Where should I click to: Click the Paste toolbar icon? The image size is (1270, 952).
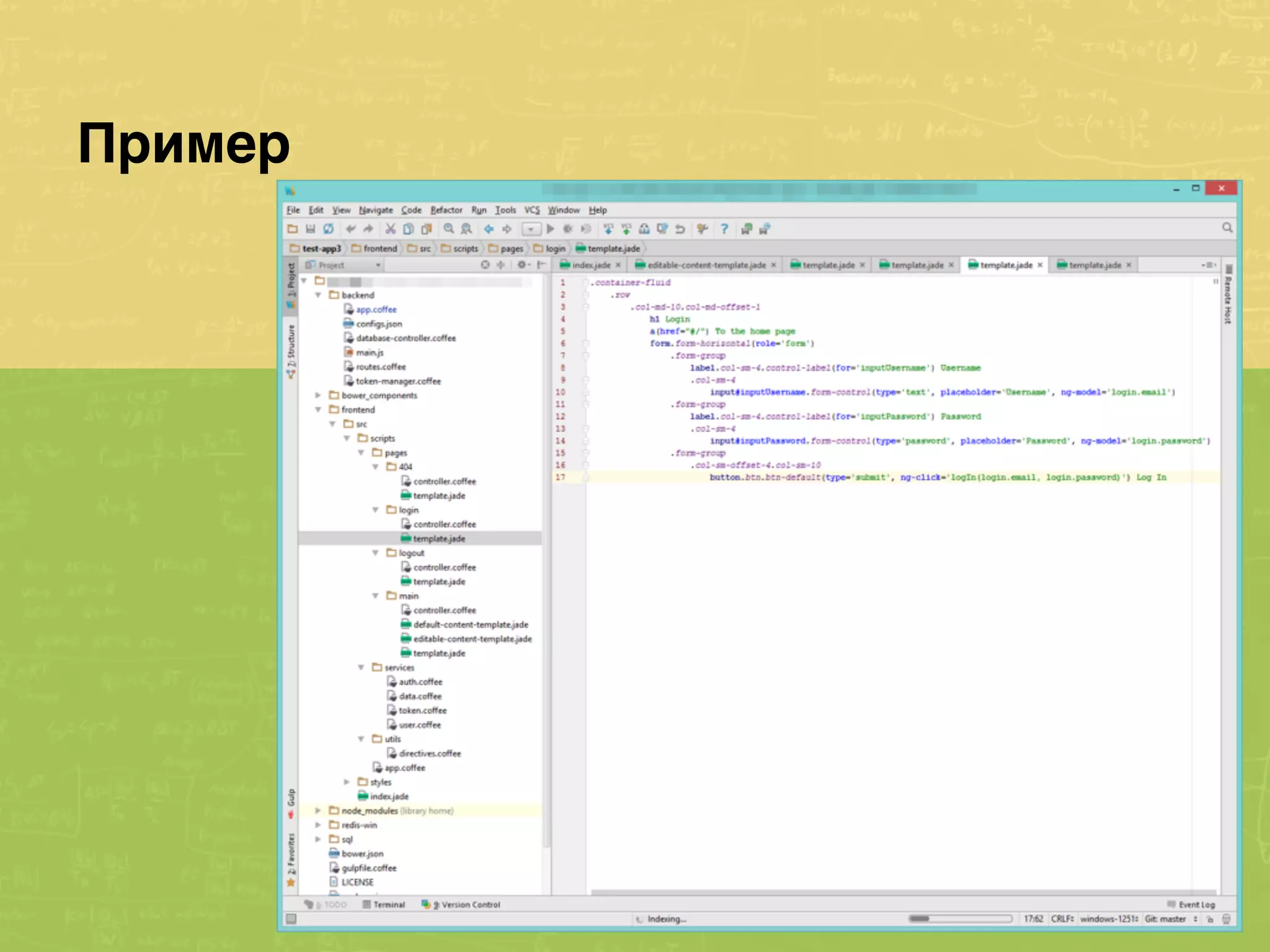(x=427, y=229)
